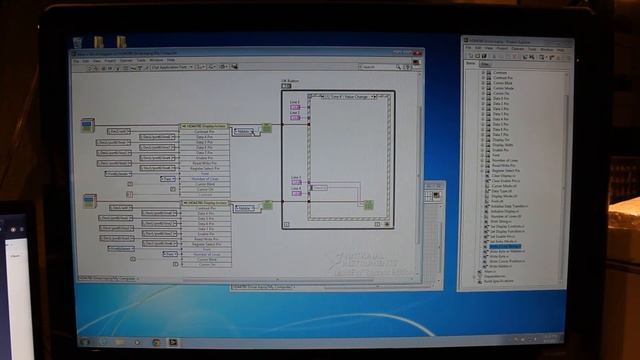Toggle Highlight Execution light bulb
The height and width of the screenshot is (360, 640).
(x=118, y=69)
